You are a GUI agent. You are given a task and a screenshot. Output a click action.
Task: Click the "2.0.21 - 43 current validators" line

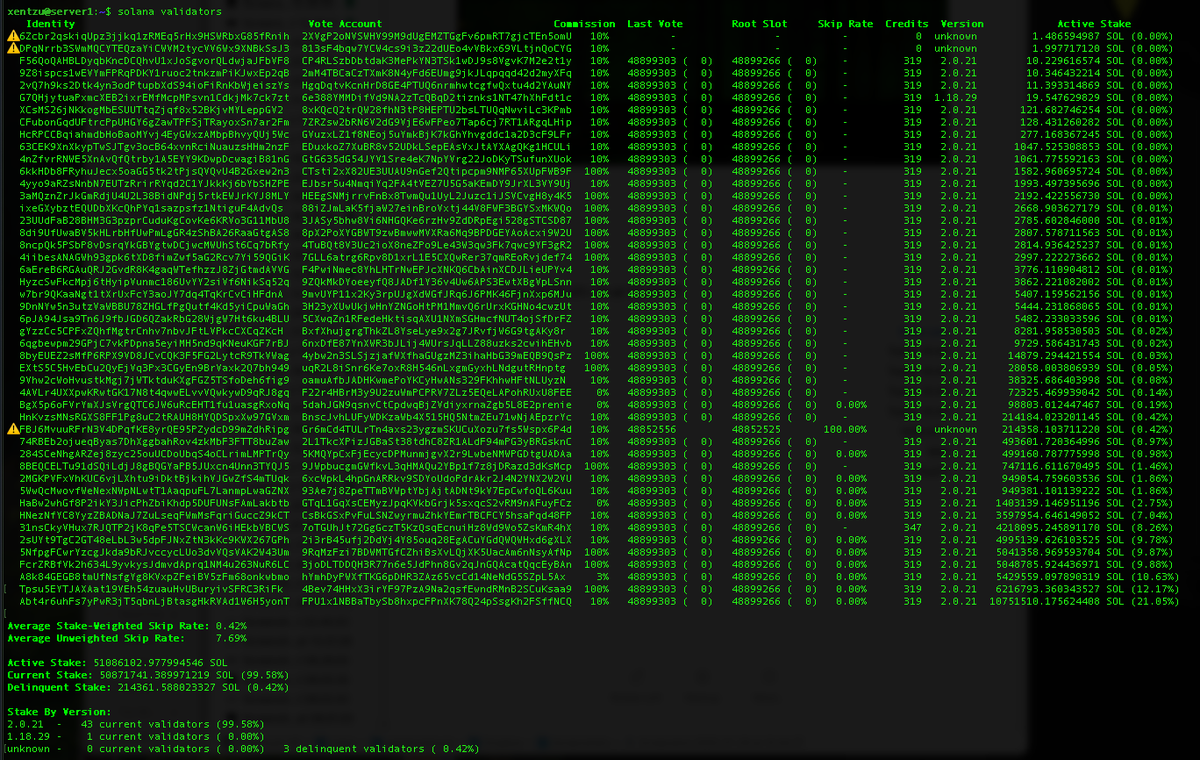pyautogui.click(x=136, y=723)
